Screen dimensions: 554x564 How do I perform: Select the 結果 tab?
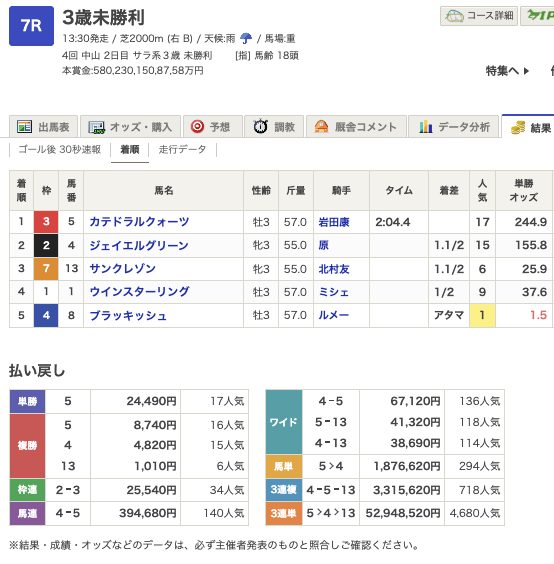528,127
